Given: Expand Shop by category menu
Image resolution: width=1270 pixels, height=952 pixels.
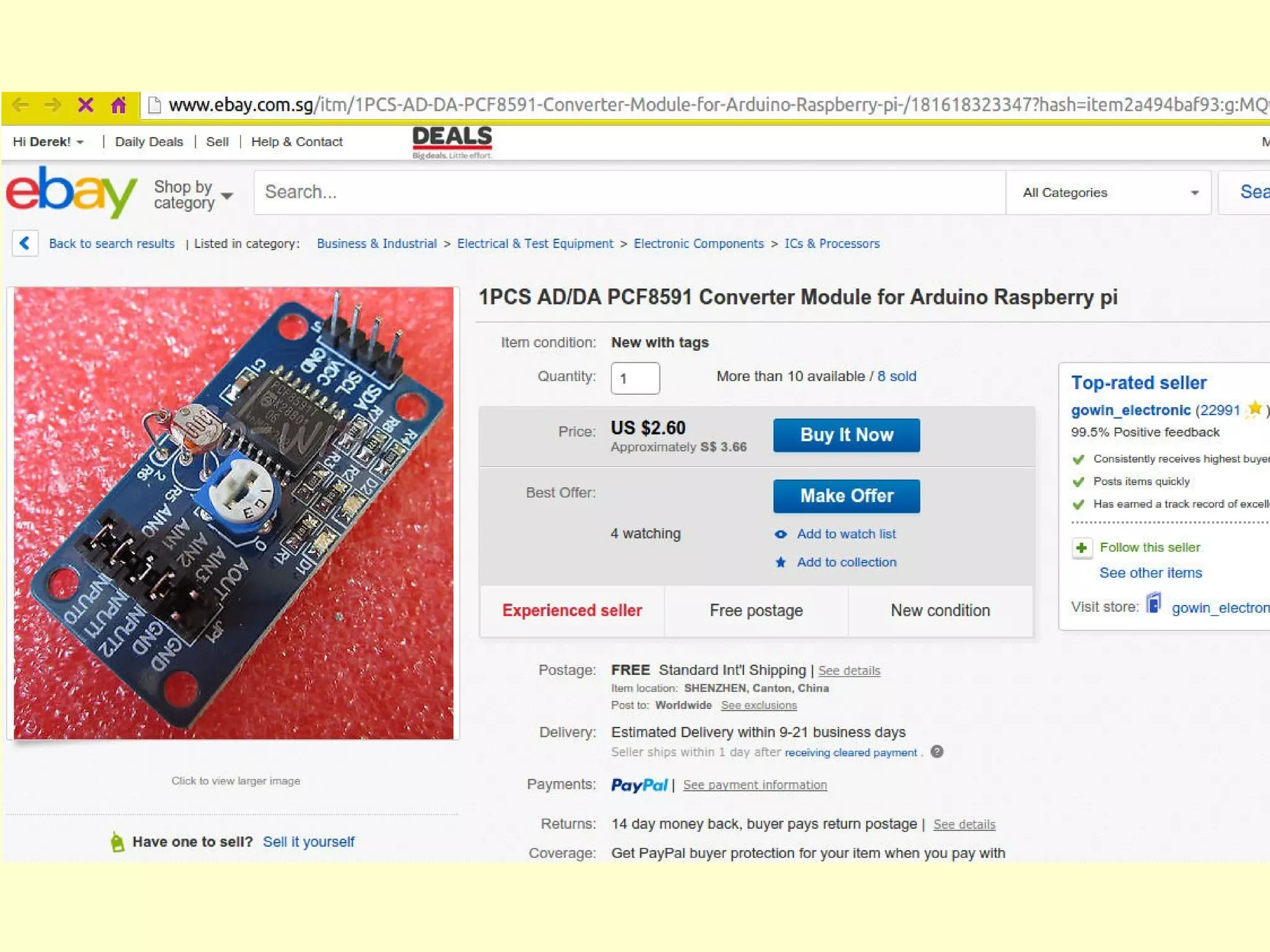Looking at the screenshot, I should tap(193, 195).
